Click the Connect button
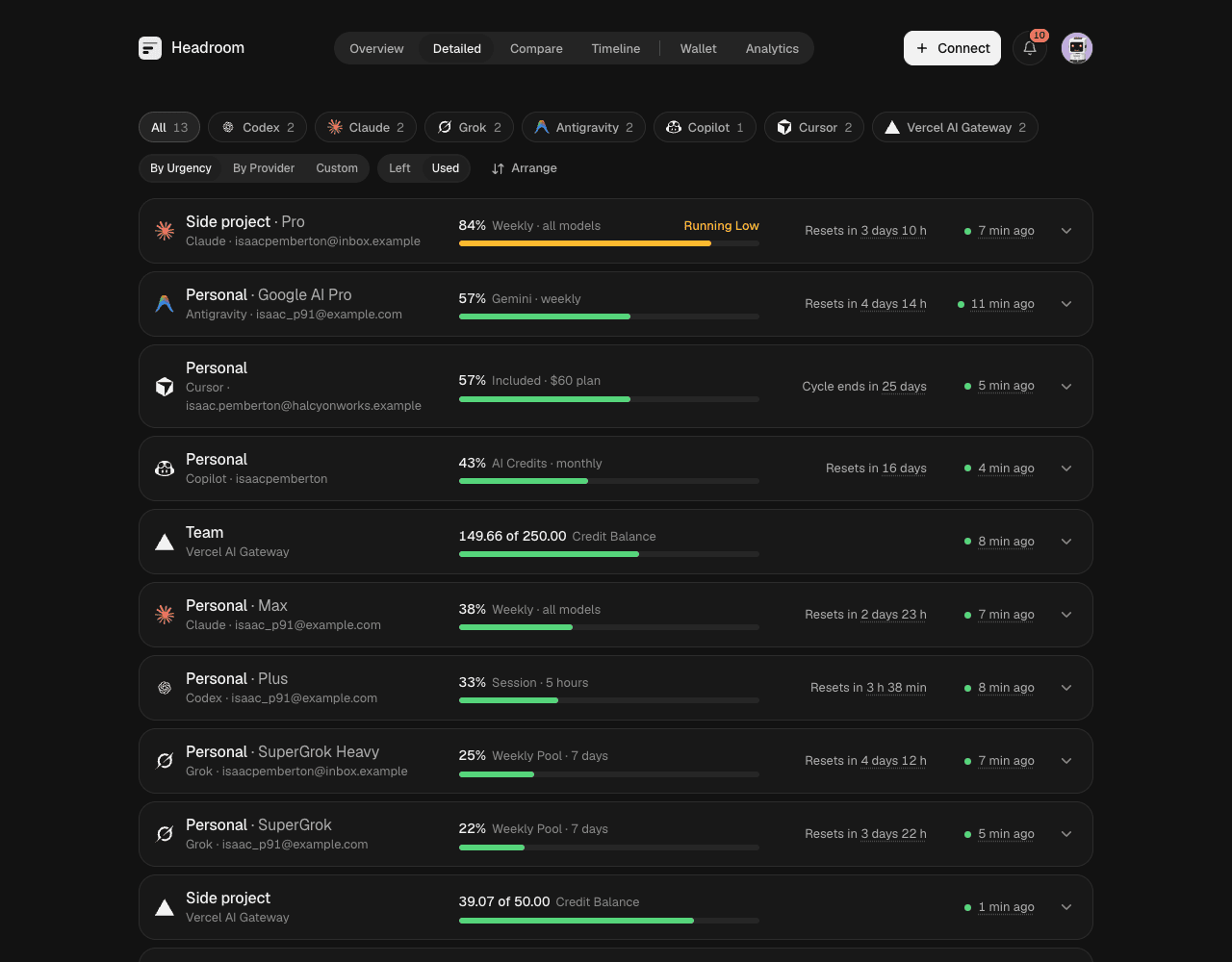This screenshot has width=1232, height=962. [952, 48]
